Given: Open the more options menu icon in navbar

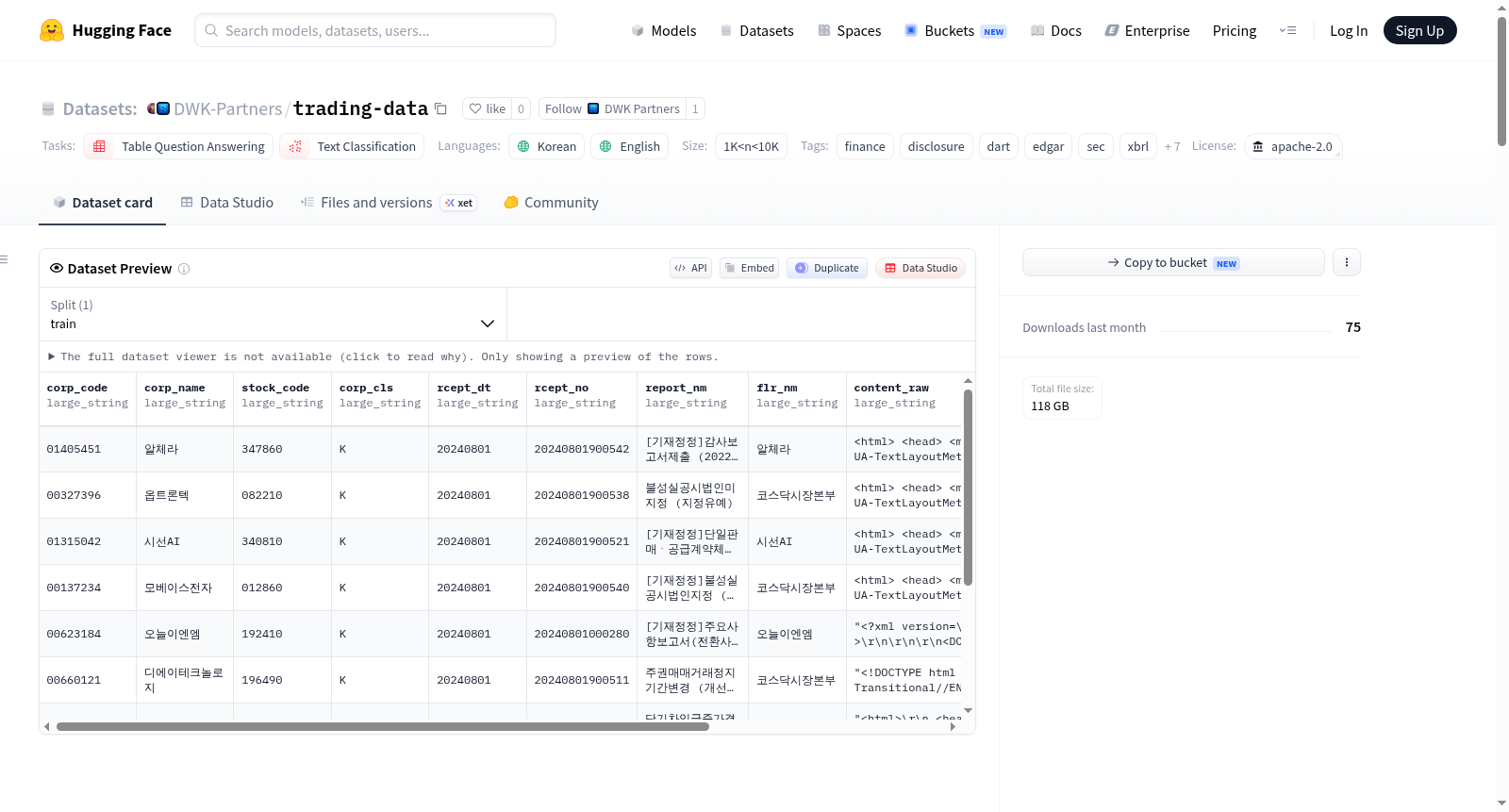Looking at the screenshot, I should (x=1287, y=30).
